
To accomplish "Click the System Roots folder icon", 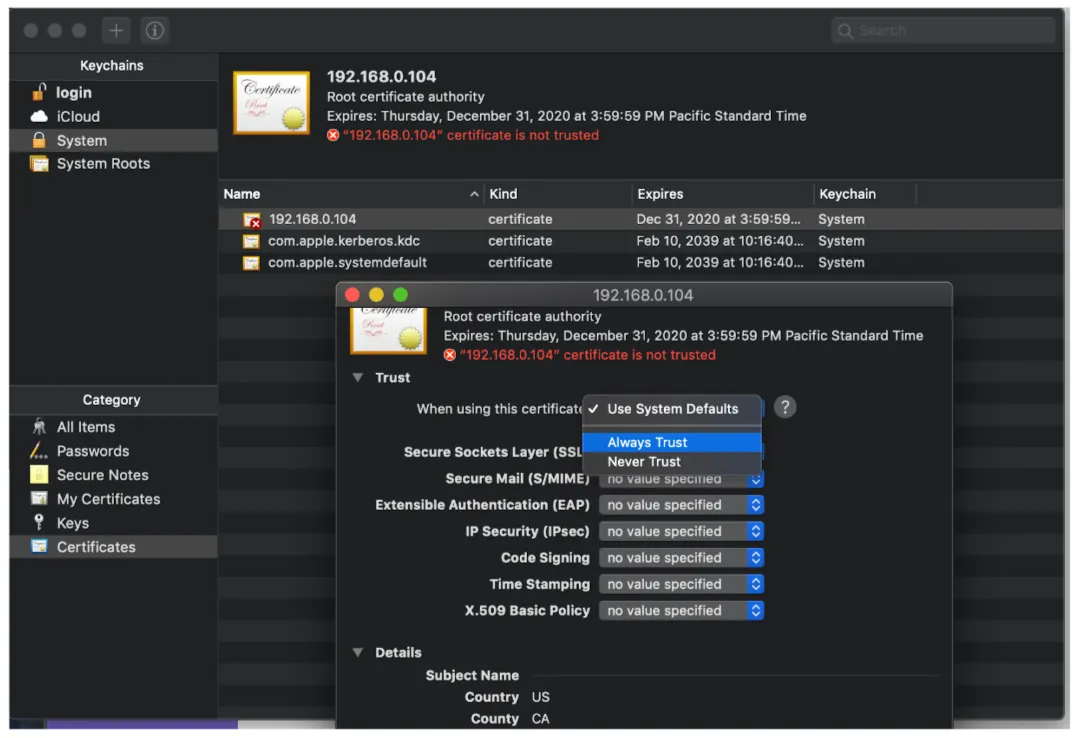I will (39, 164).
